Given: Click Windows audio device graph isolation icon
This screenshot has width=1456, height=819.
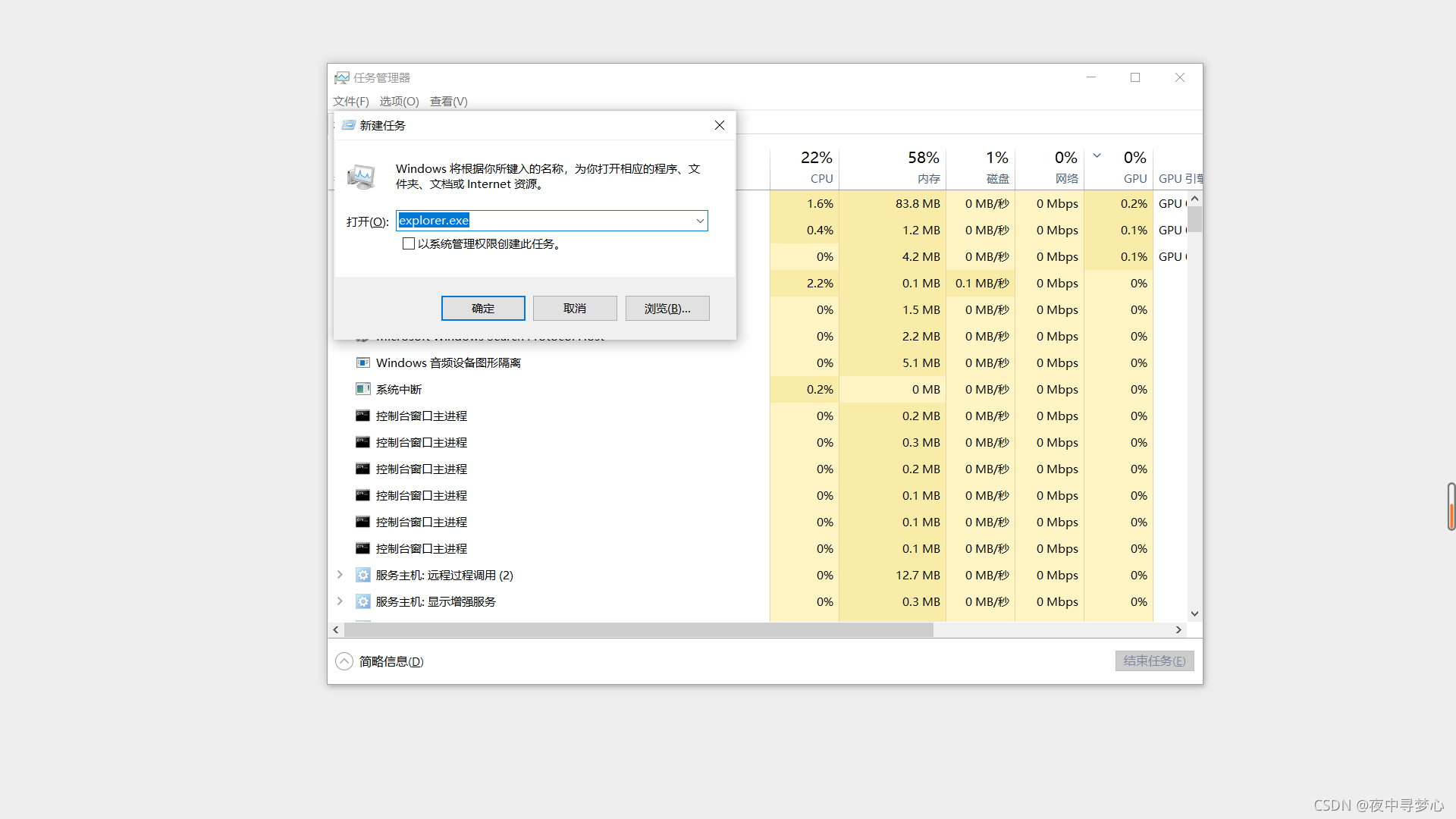Looking at the screenshot, I should point(363,363).
